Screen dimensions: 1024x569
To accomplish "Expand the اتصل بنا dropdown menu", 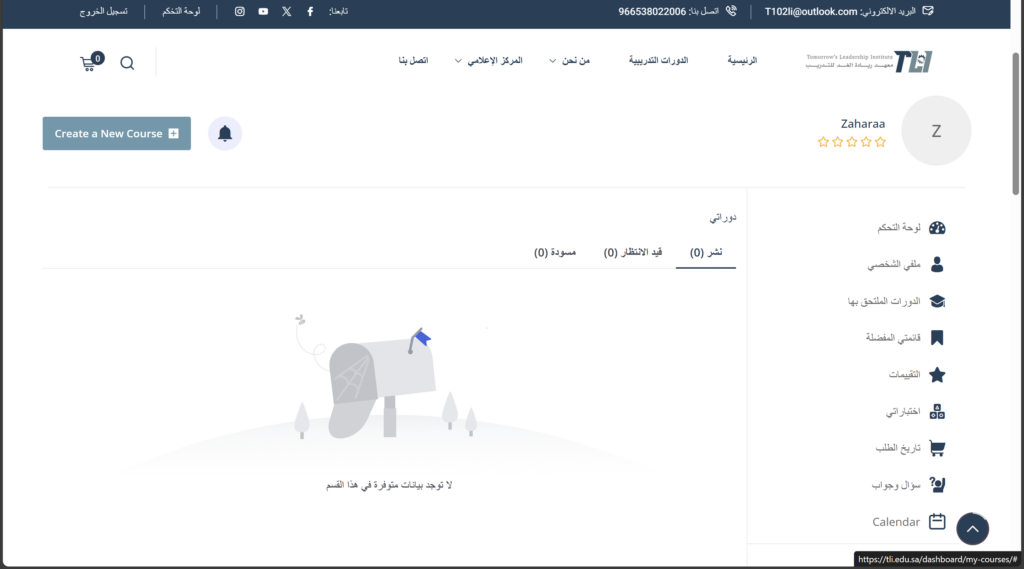I will click(x=413, y=61).
